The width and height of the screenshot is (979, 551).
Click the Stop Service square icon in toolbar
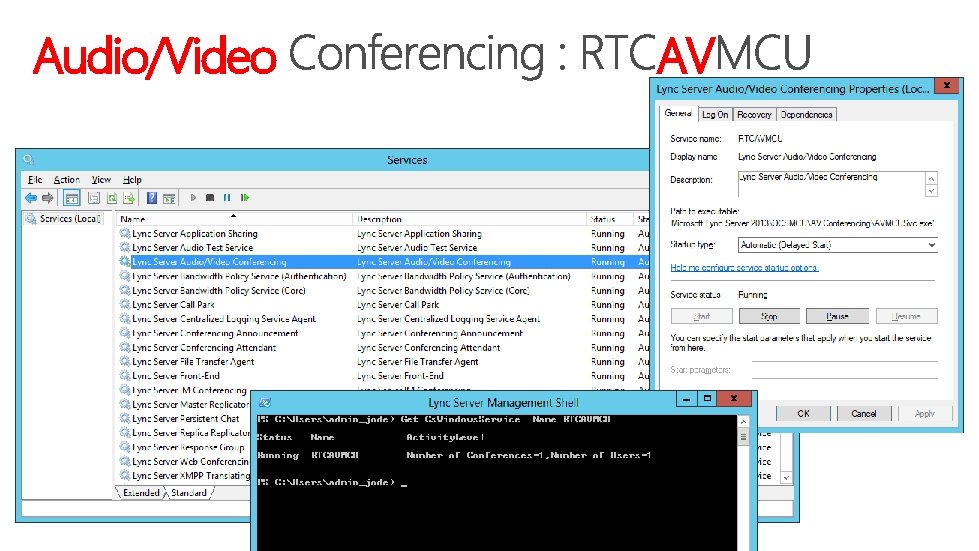click(x=210, y=198)
